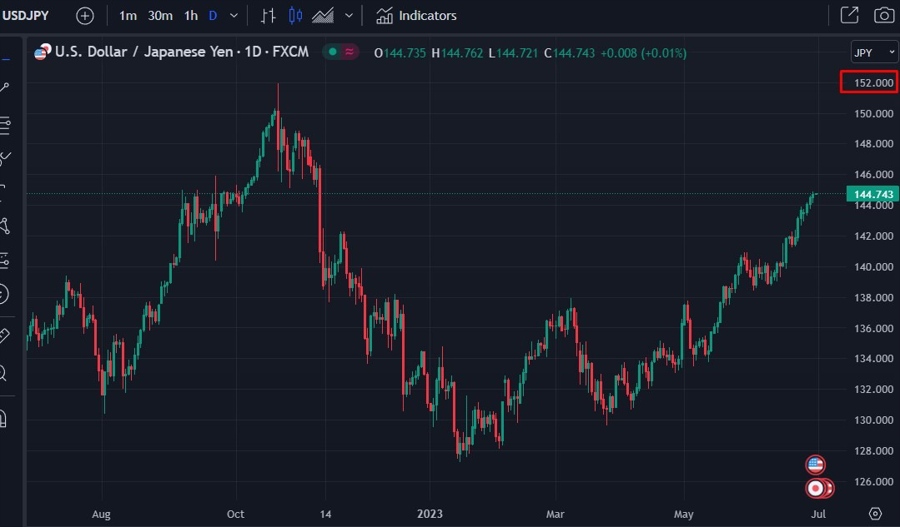Click the Jul label on time axis

pyautogui.click(x=818, y=514)
